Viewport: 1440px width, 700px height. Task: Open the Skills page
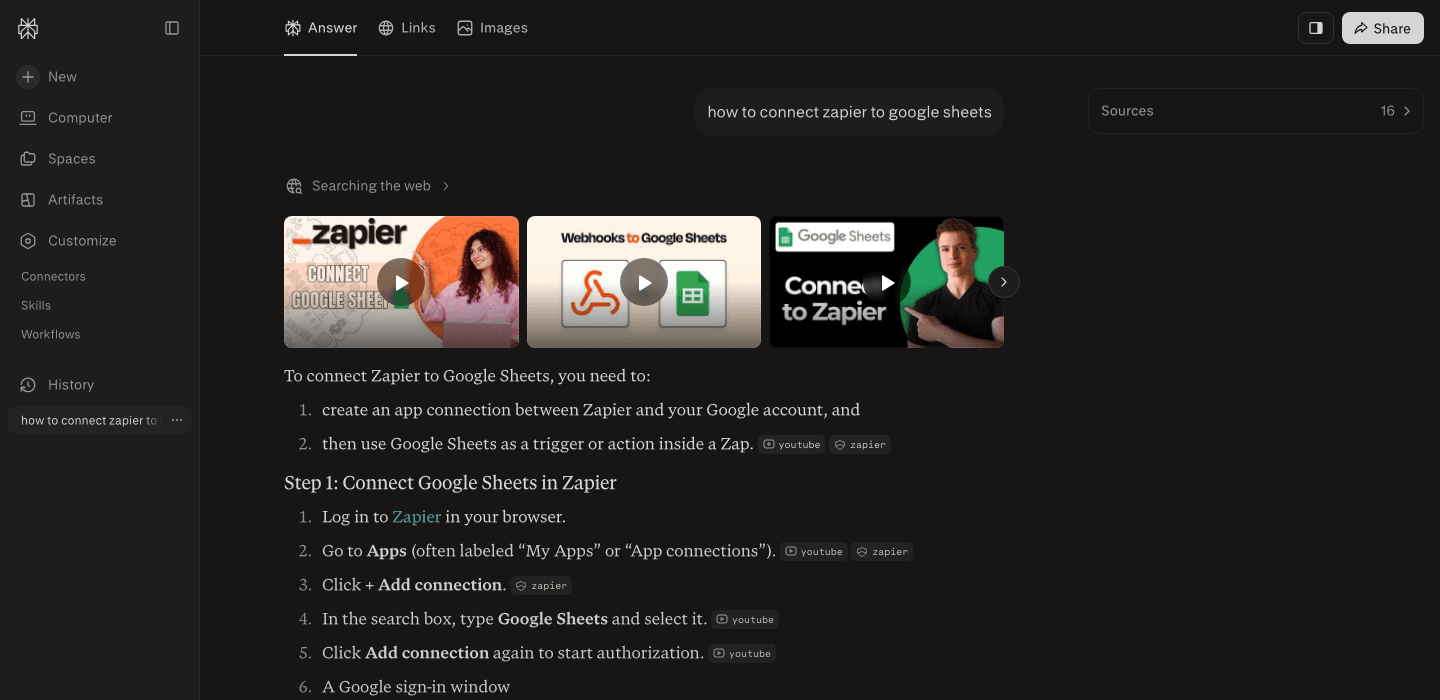36,305
